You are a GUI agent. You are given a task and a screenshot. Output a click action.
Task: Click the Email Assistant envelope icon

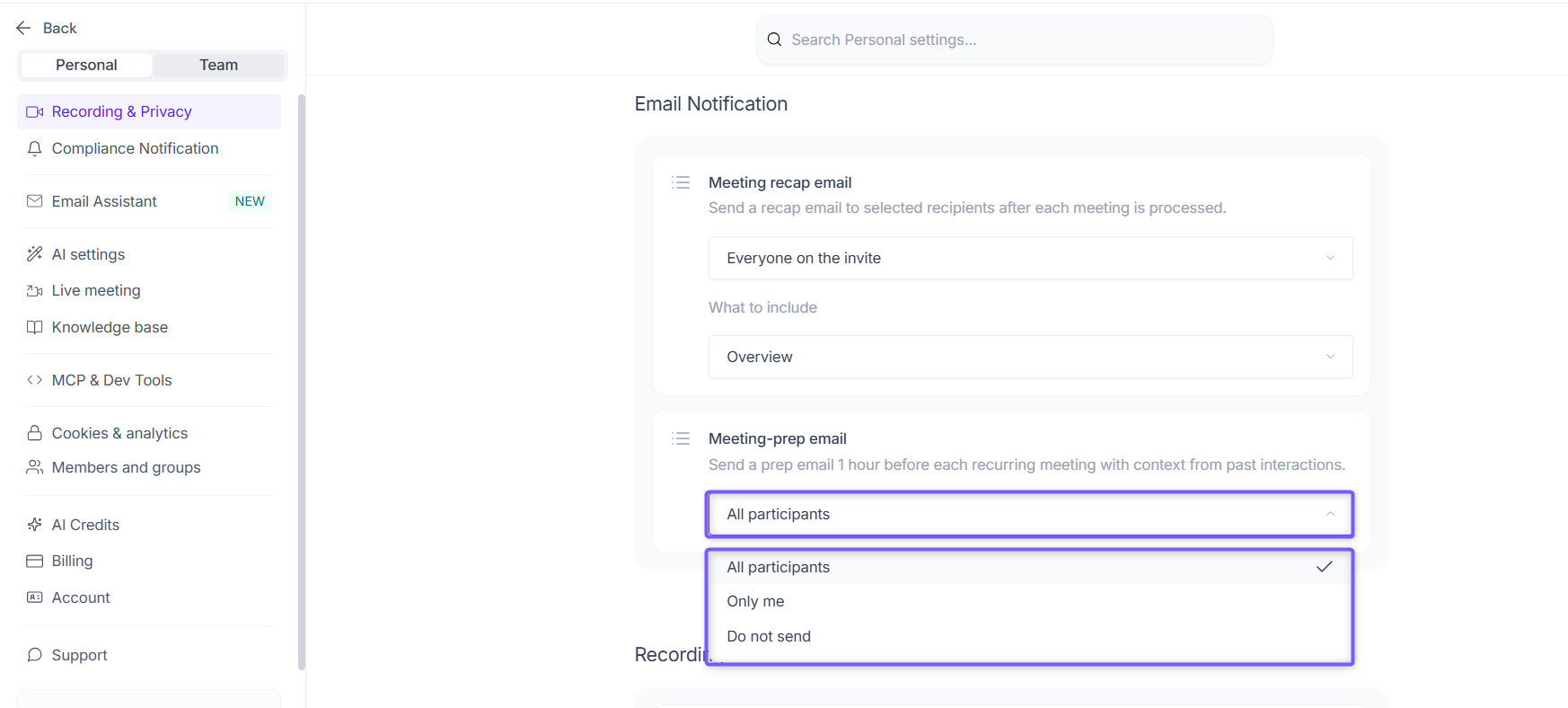[x=35, y=201]
